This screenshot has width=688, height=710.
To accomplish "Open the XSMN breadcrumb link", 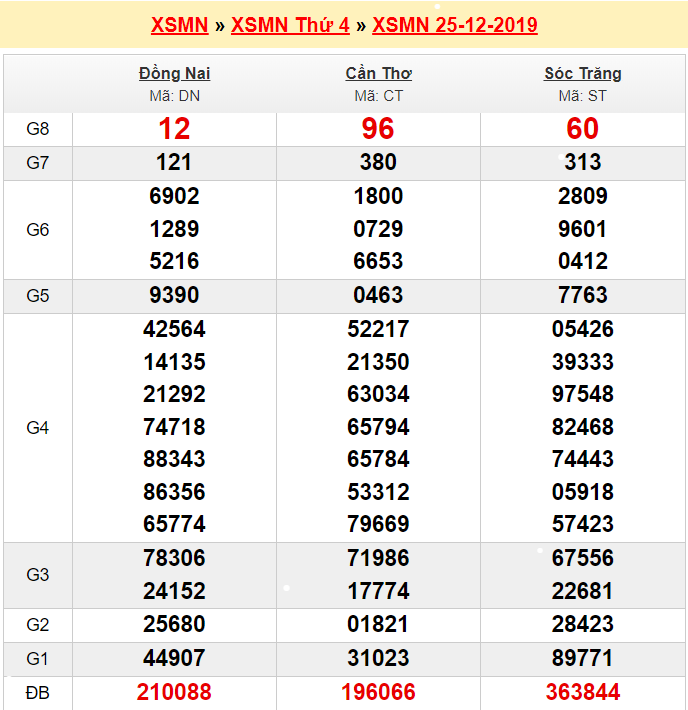I will 179,25.
